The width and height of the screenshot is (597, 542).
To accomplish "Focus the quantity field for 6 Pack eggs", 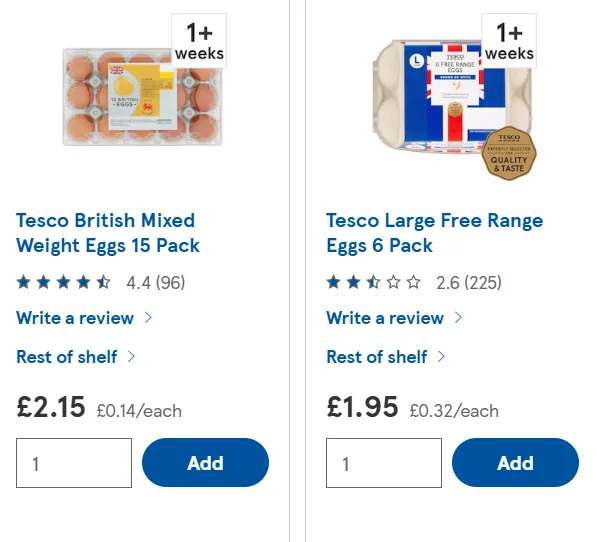I will 384,463.
